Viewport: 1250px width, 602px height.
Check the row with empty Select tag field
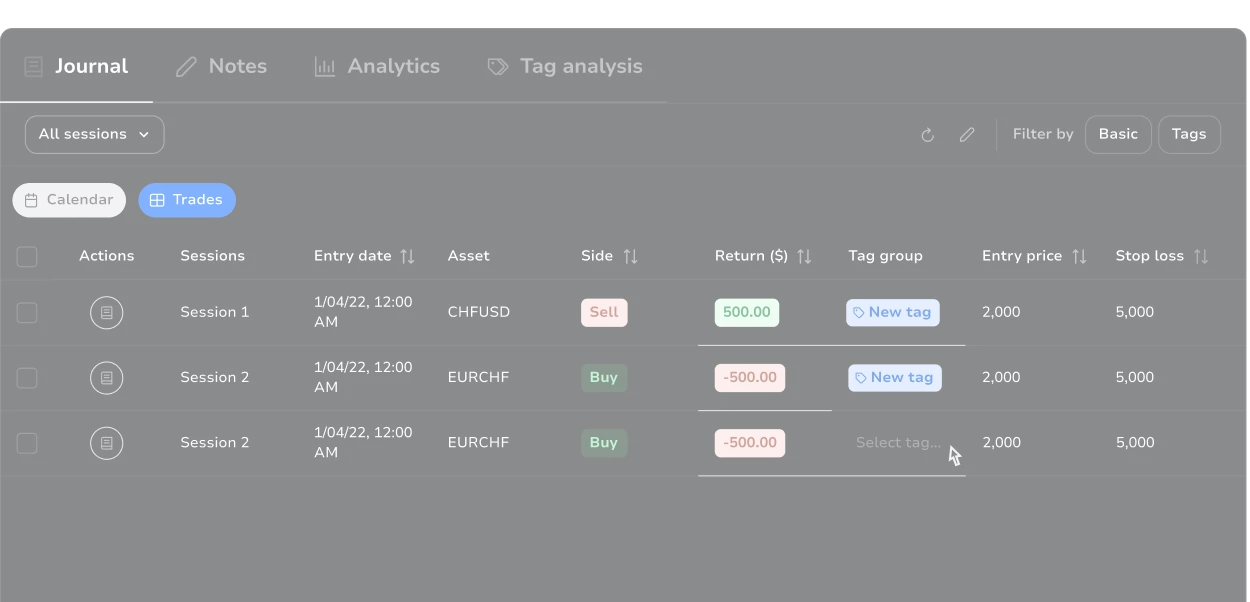(x=27, y=443)
